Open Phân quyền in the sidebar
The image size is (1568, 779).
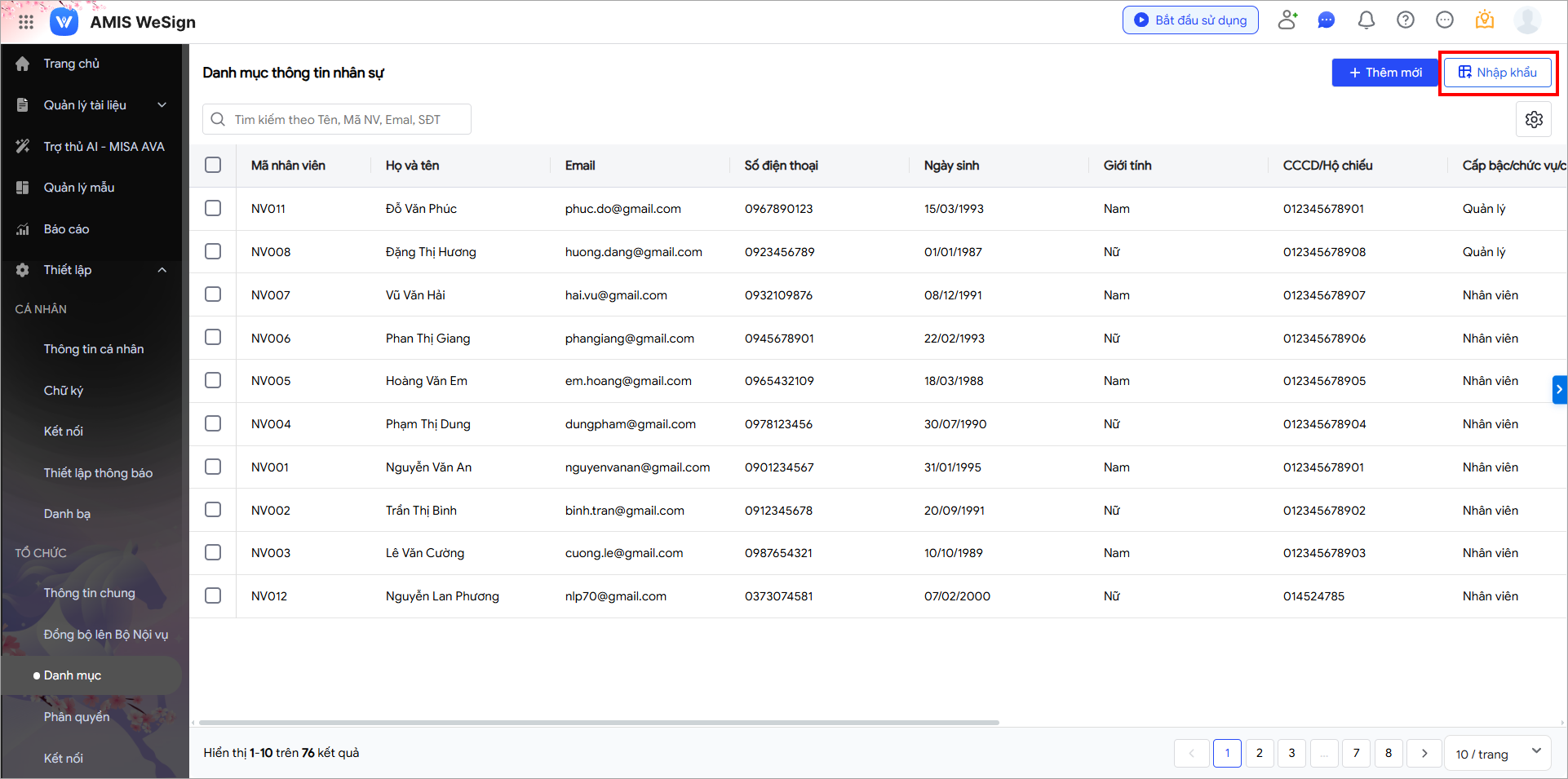point(77,717)
